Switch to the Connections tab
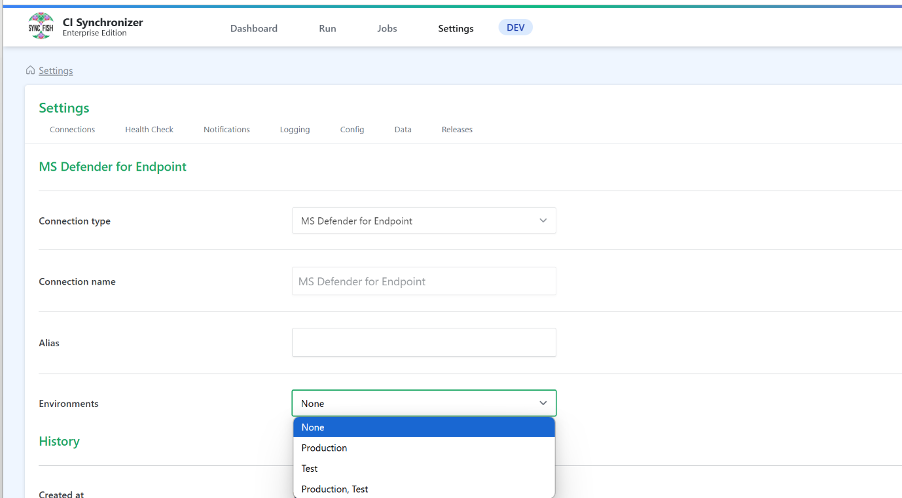This screenshot has height=498, width=902. (x=72, y=129)
